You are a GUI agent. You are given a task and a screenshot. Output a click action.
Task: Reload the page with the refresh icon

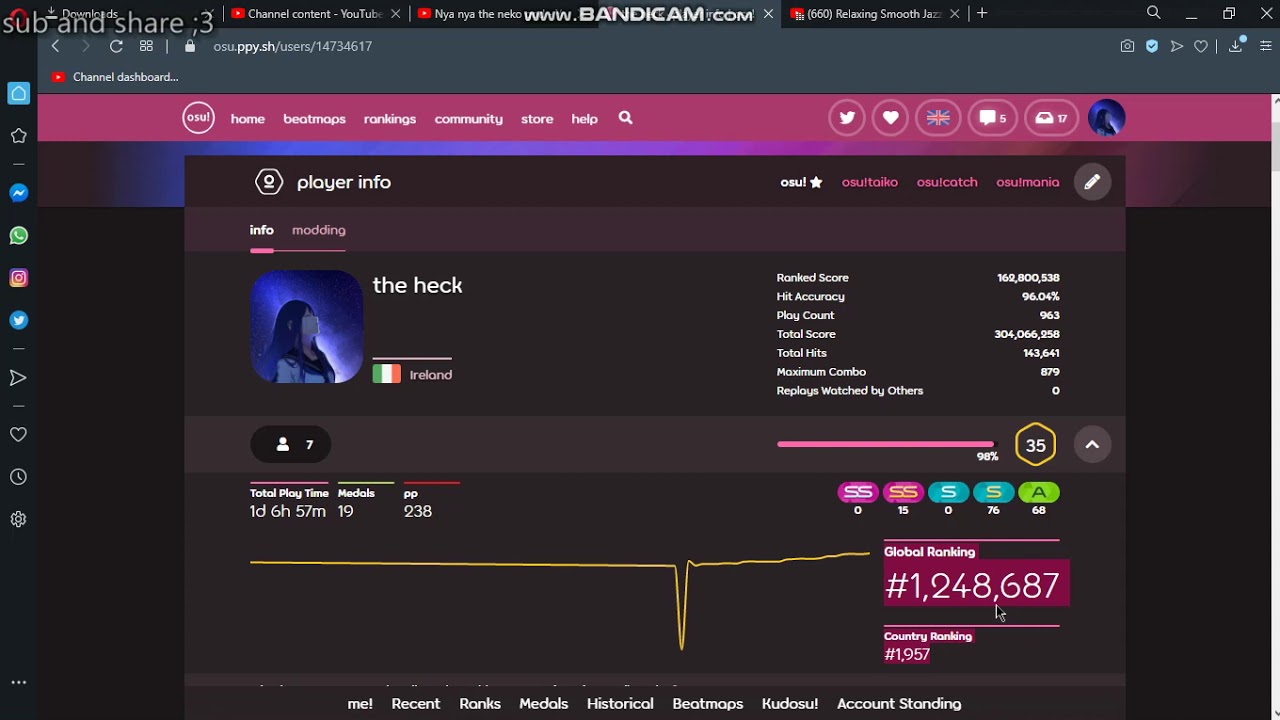(116, 46)
